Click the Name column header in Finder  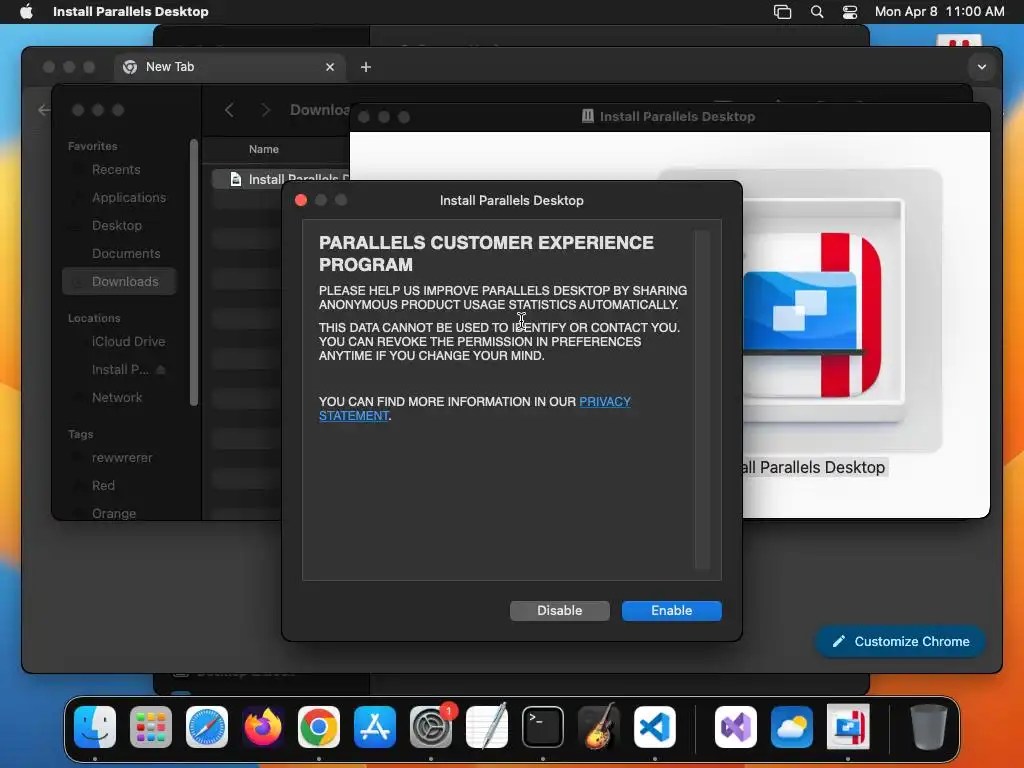click(x=264, y=150)
